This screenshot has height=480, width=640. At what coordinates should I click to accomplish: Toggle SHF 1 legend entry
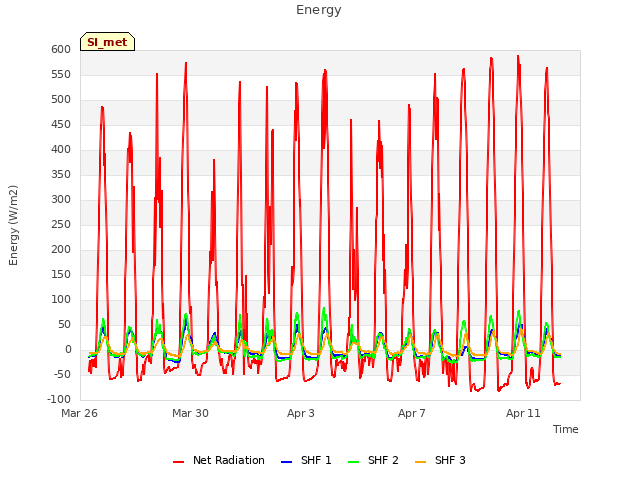pyautogui.click(x=306, y=460)
